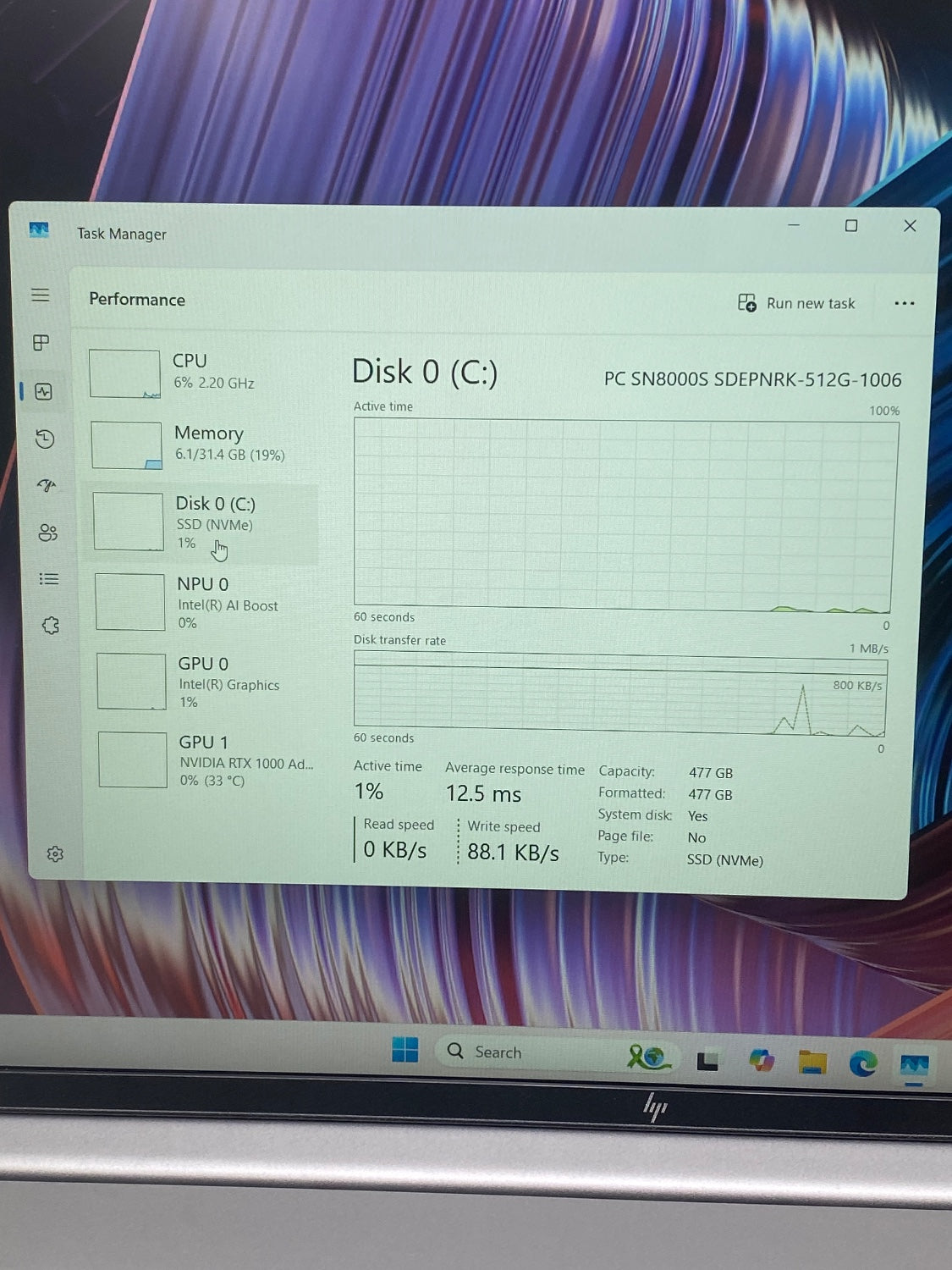Open the Users page icon
Image resolution: width=952 pixels, height=1270 pixels.
[x=47, y=533]
